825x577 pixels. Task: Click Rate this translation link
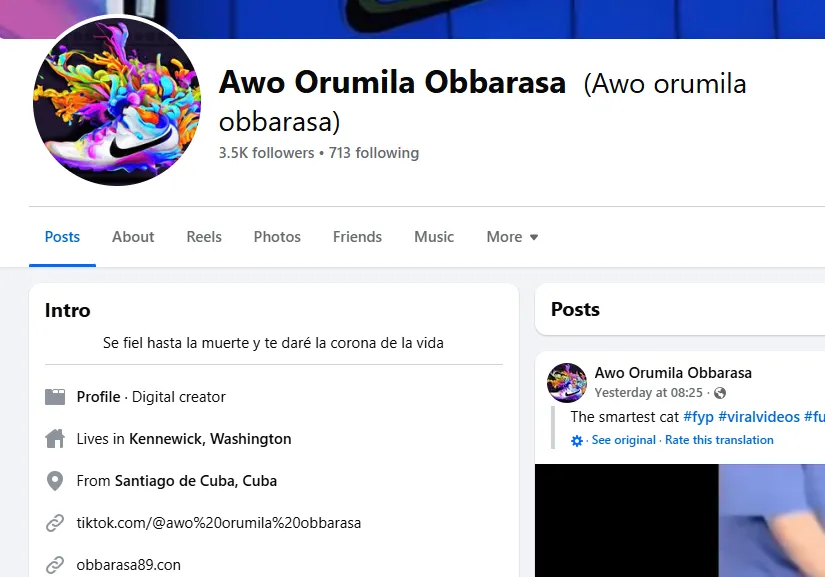click(719, 440)
